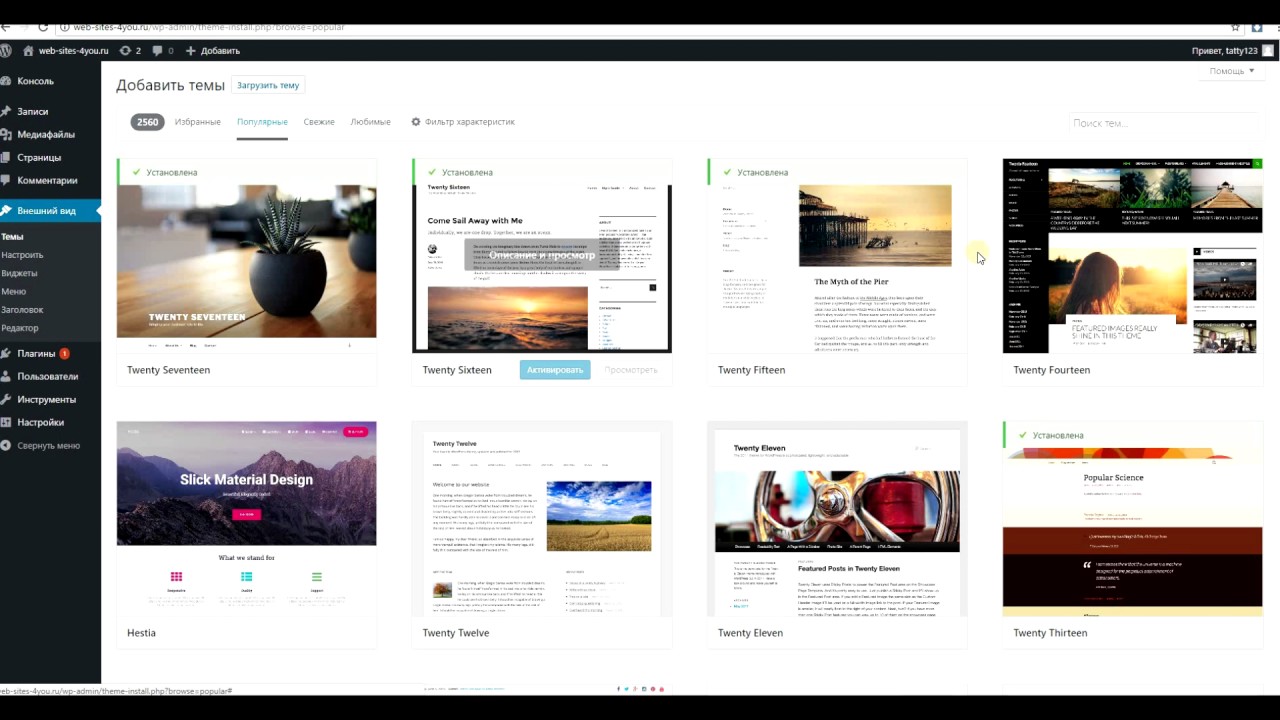Activate the Twenty Sixteen theme

555,370
